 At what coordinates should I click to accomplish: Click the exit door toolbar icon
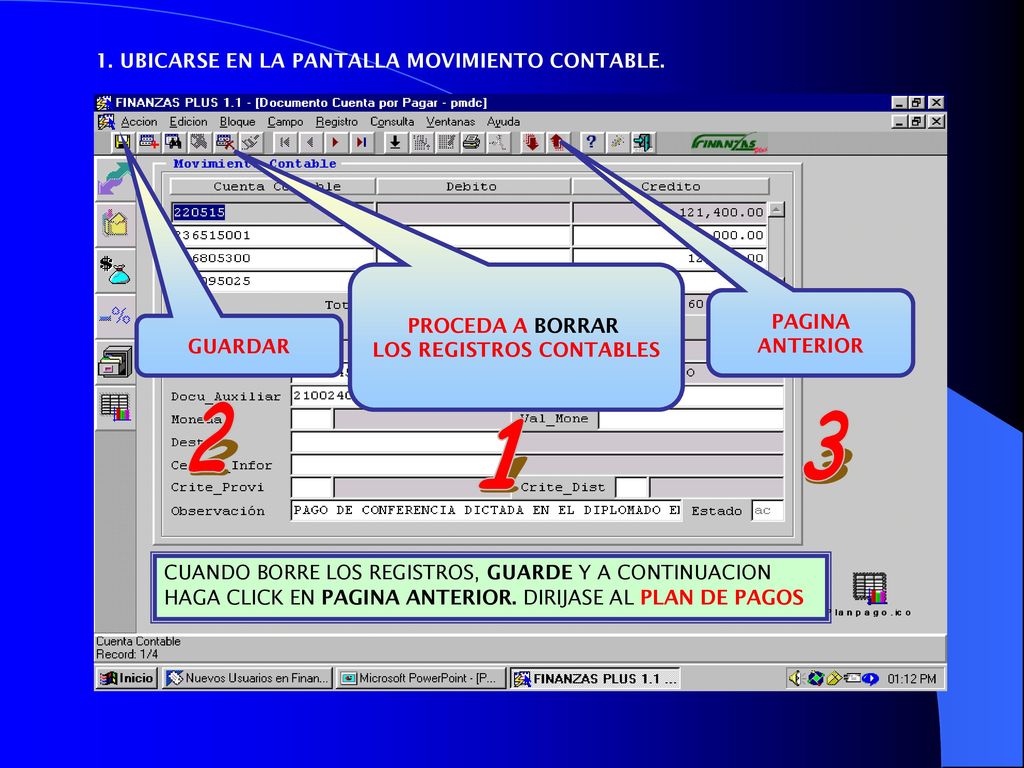click(643, 142)
